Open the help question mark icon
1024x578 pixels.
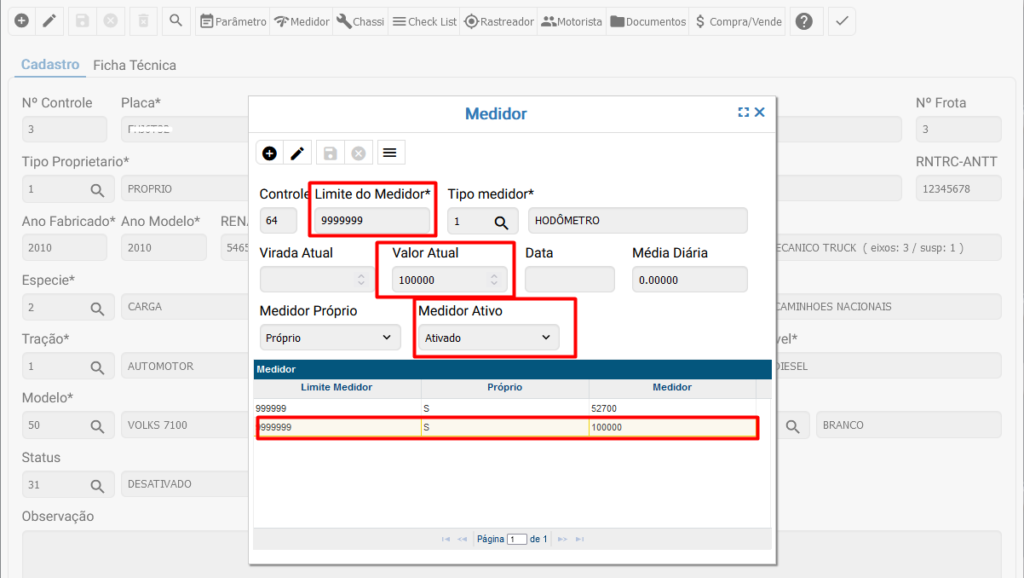click(804, 21)
